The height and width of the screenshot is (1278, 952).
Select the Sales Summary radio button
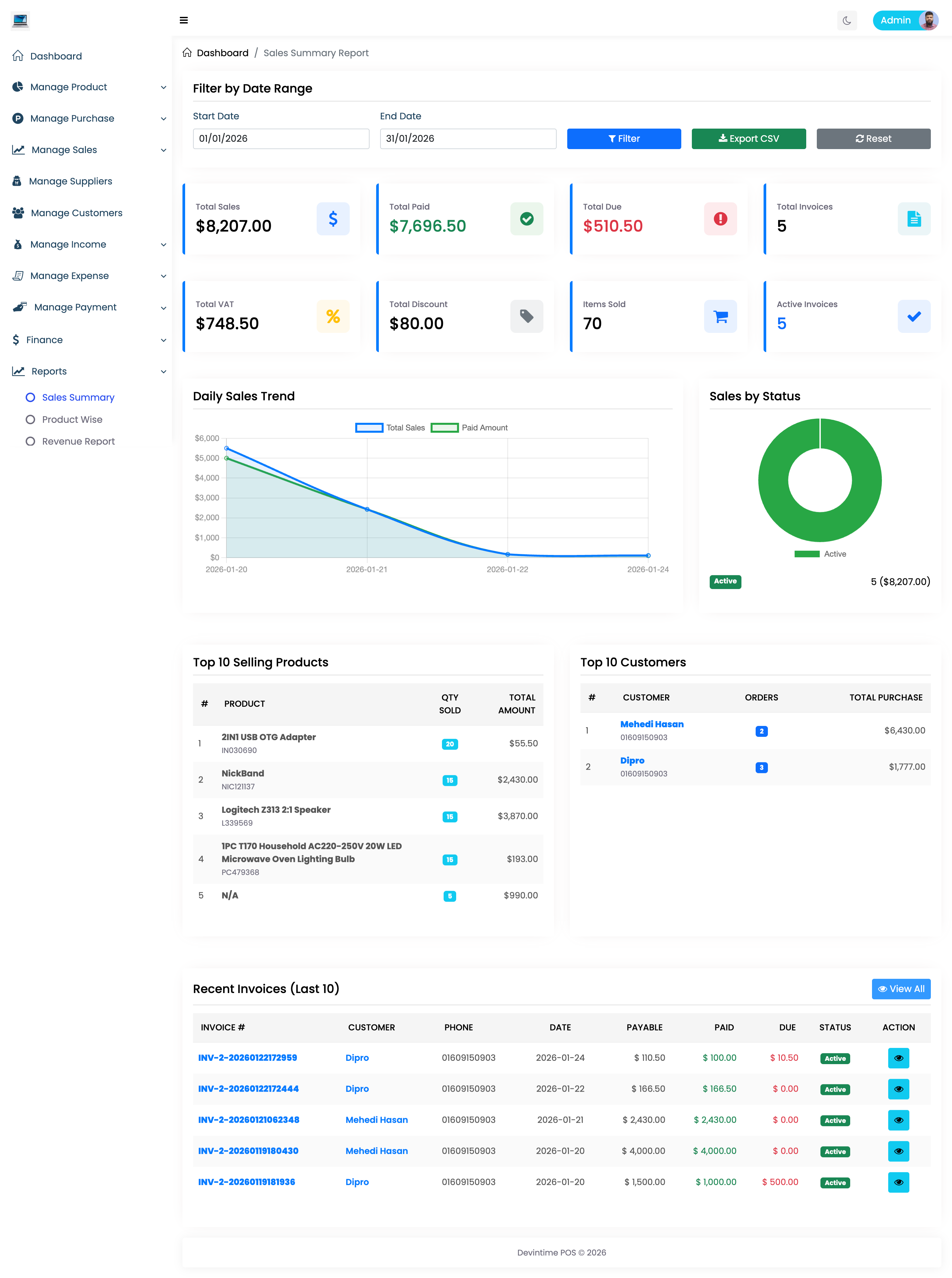click(30, 397)
